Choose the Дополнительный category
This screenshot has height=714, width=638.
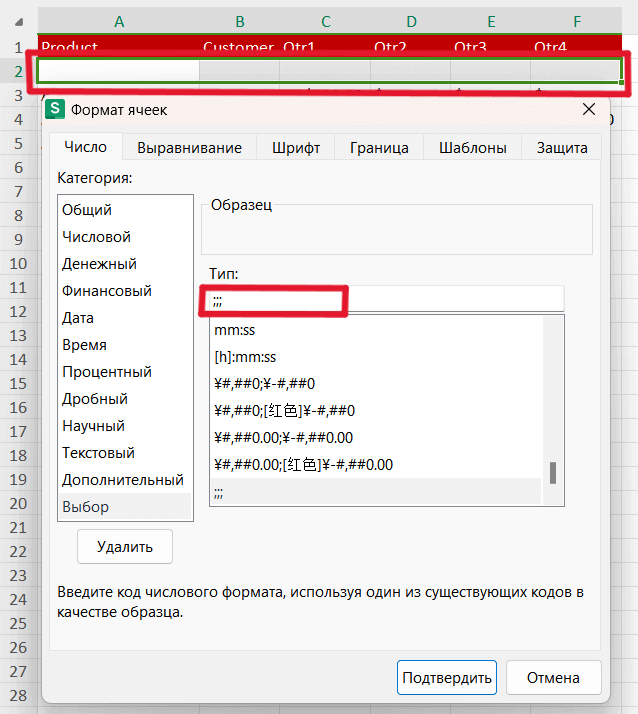[x=125, y=480]
